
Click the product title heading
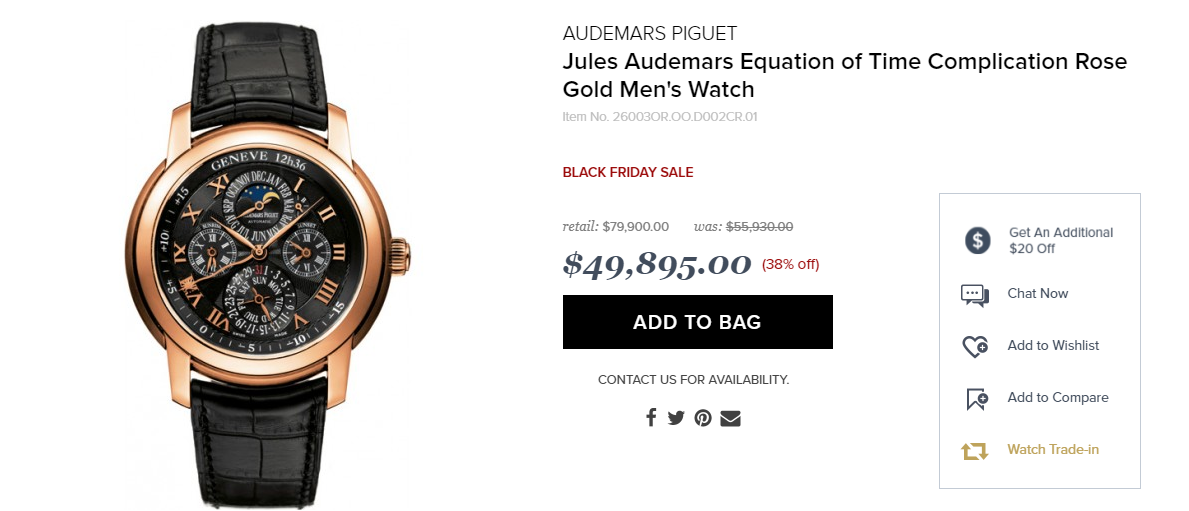[x=845, y=75]
